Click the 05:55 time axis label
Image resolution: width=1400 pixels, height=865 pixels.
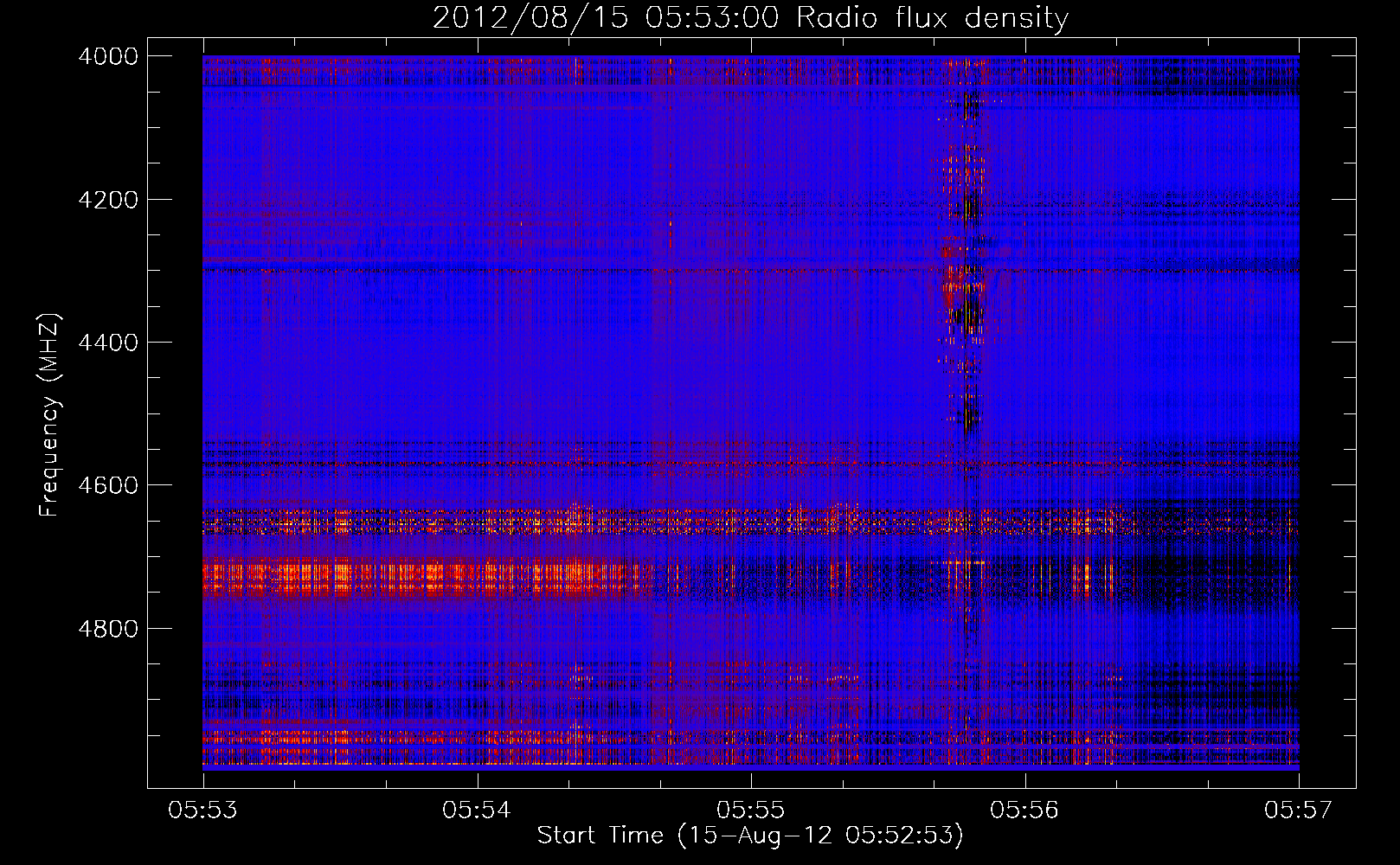[751, 810]
